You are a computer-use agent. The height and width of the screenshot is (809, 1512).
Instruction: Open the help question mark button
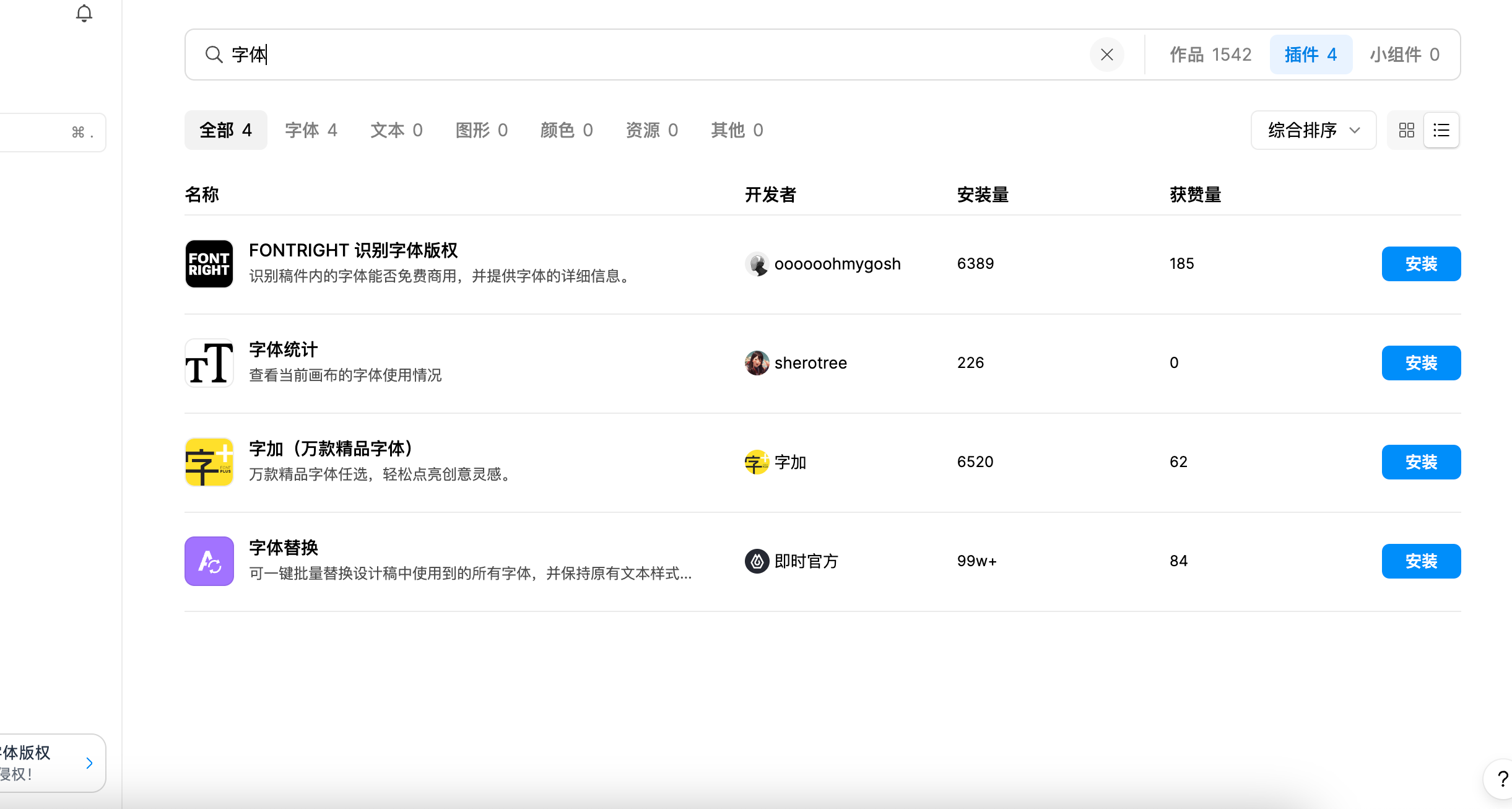1501,779
